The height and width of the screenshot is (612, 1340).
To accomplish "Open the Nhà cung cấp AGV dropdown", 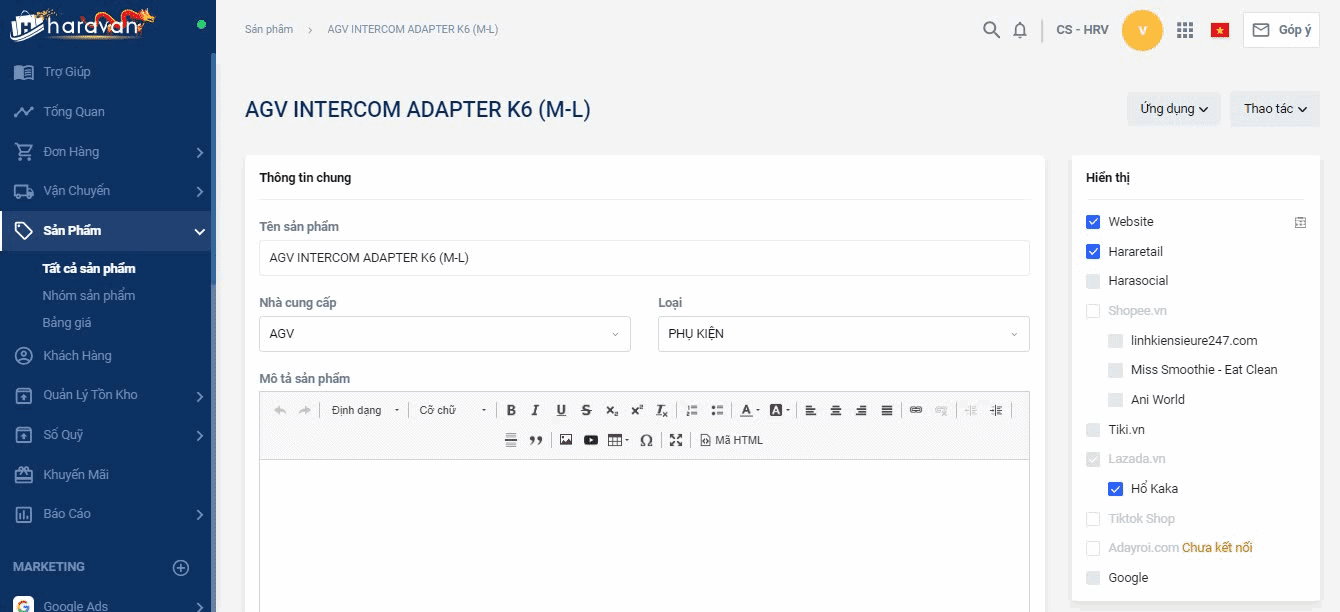I will coord(445,334).
